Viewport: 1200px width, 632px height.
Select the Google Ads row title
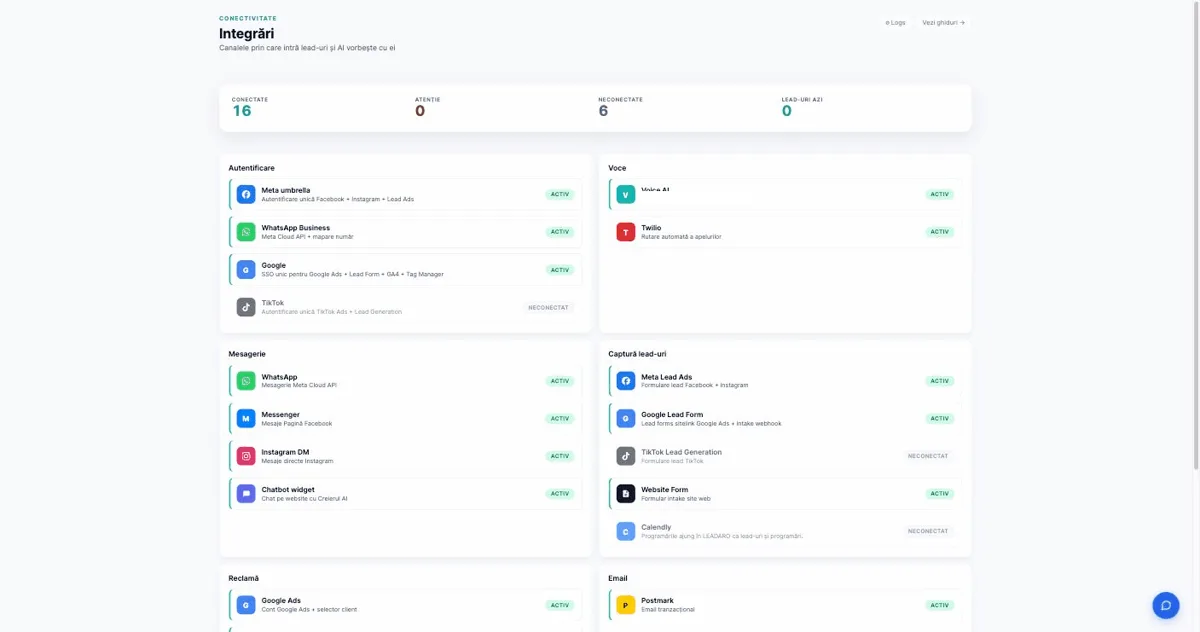point(282,601)
